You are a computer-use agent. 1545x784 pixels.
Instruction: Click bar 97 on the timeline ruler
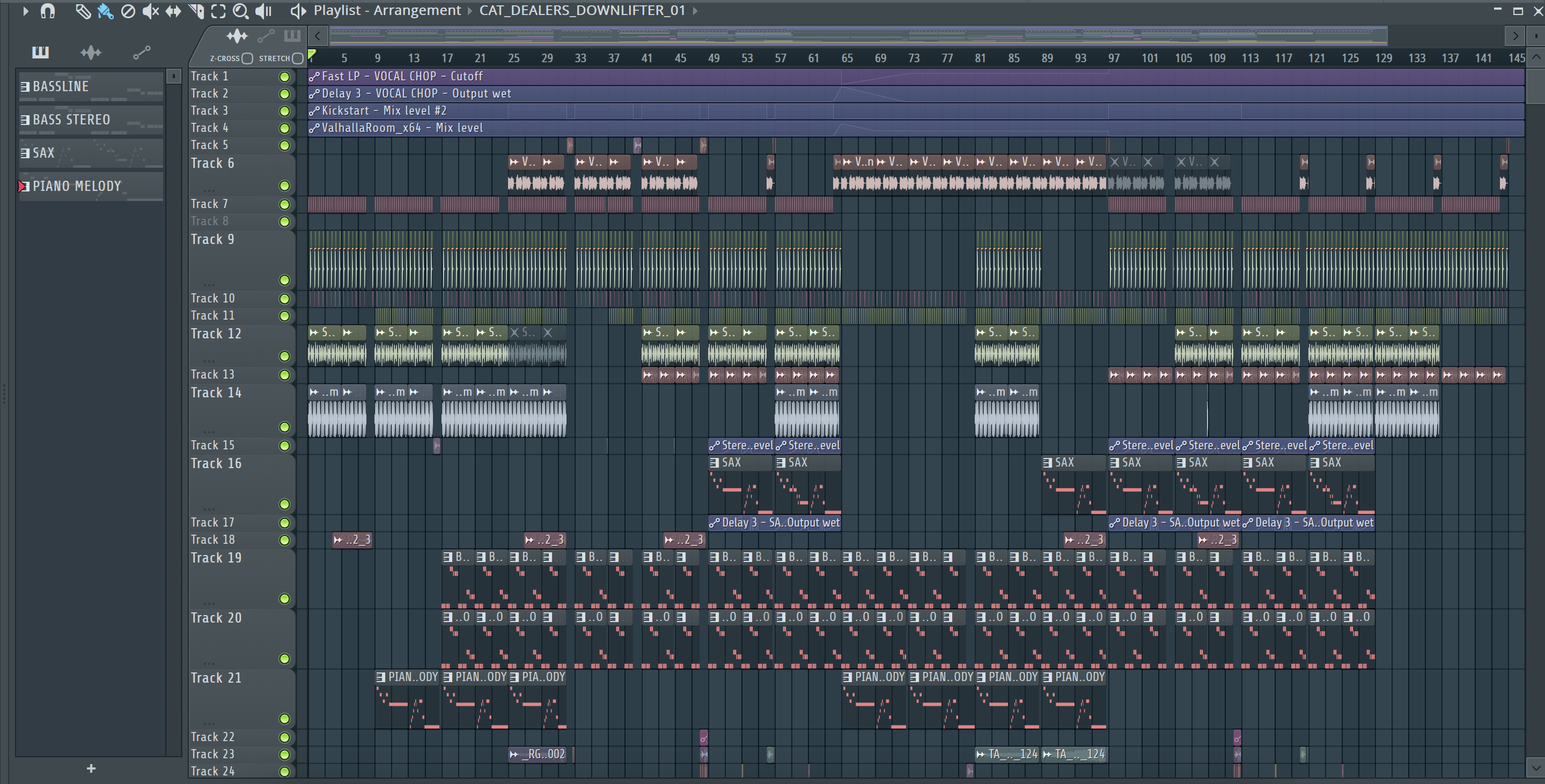(1114, 58)
